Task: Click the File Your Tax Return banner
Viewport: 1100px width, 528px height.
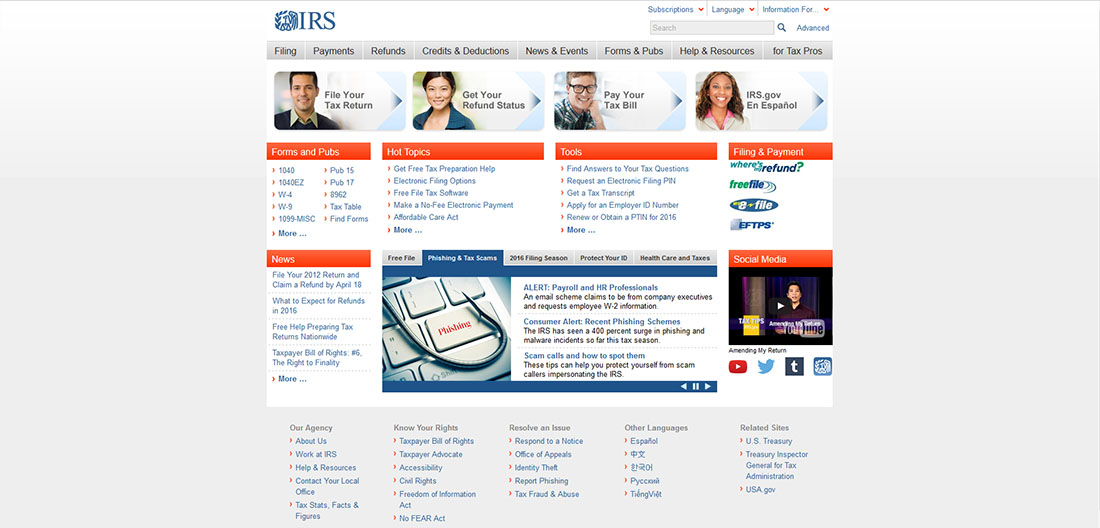Action: coord(340,100)
